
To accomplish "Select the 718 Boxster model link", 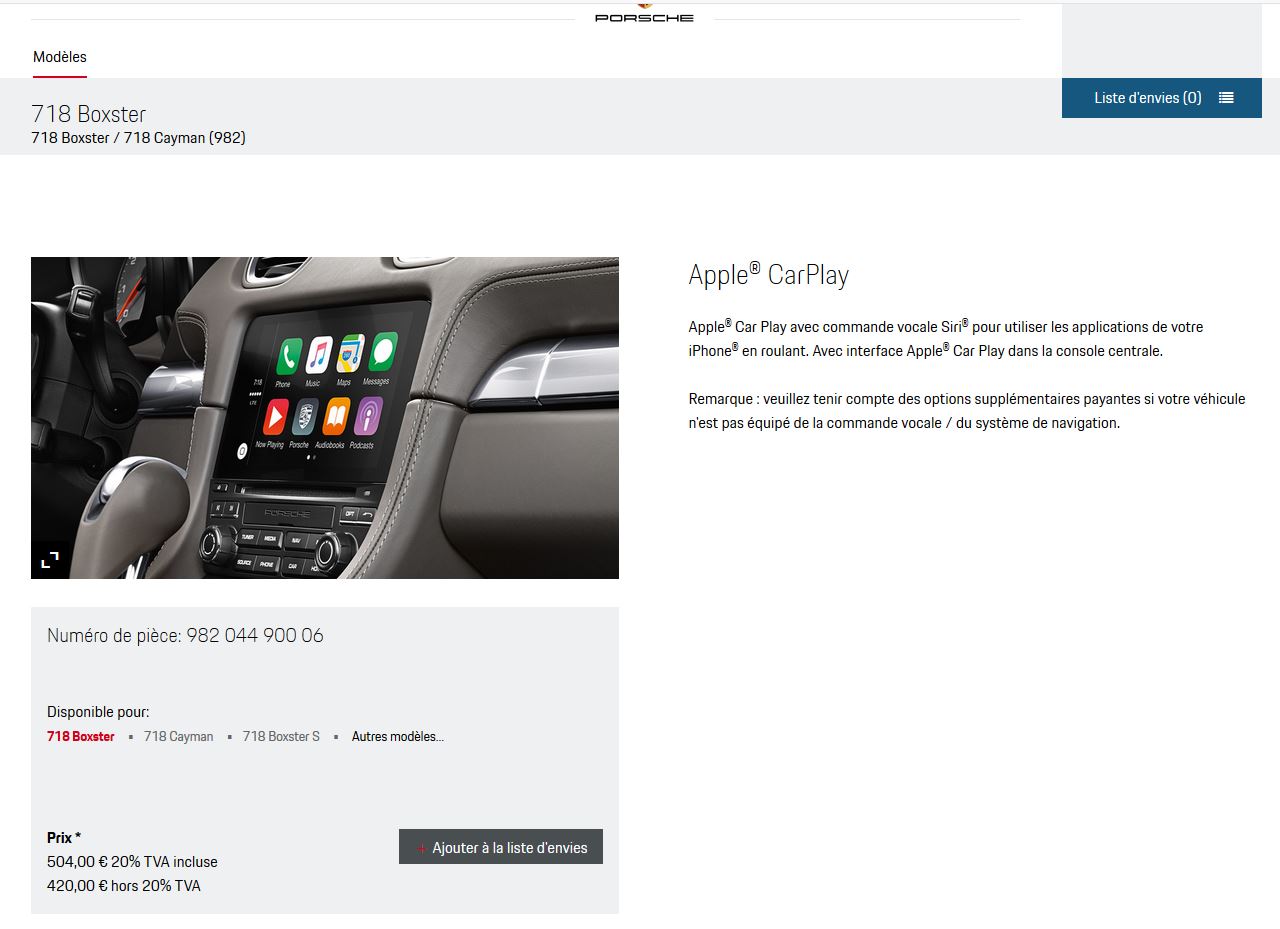I will pos(81,736).
